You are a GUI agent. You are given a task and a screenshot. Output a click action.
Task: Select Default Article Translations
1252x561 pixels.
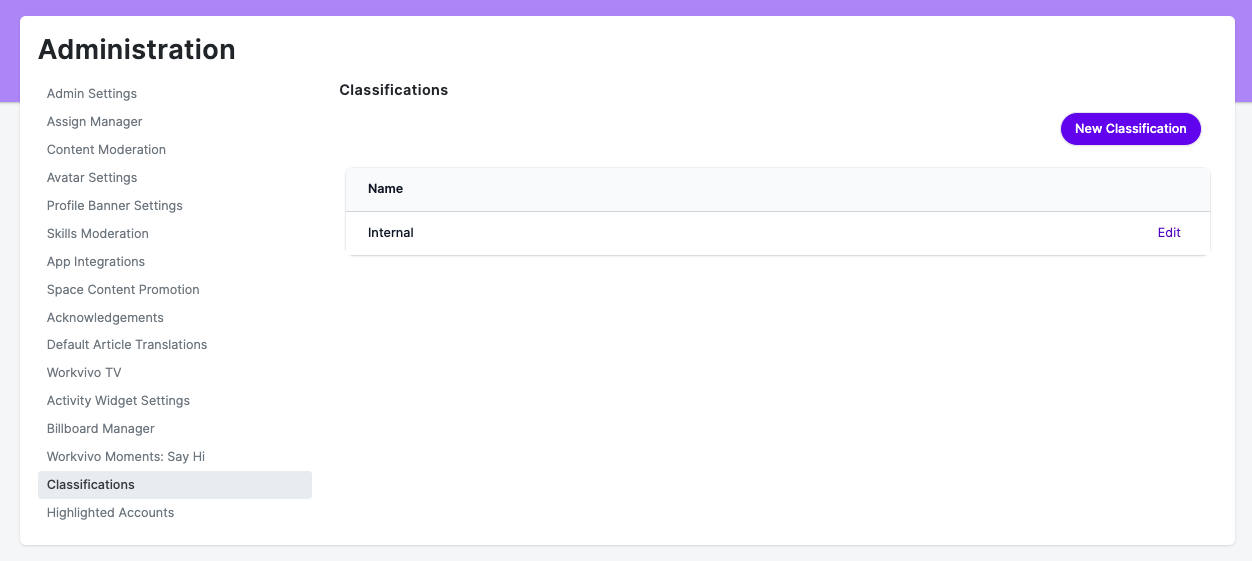pyautogui.click(x=127, y=345)
